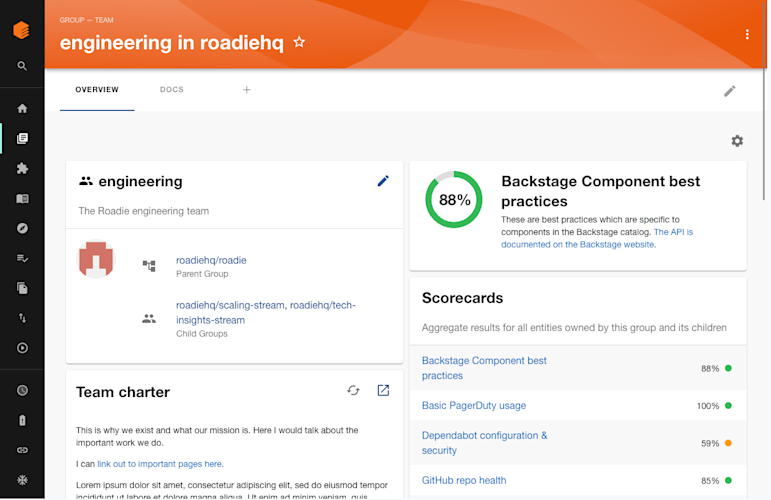Open Dependabot configuration & security scorecard
Image resolution: width=771 pixels, height=500 pixels.
click(x=484, y=443)
